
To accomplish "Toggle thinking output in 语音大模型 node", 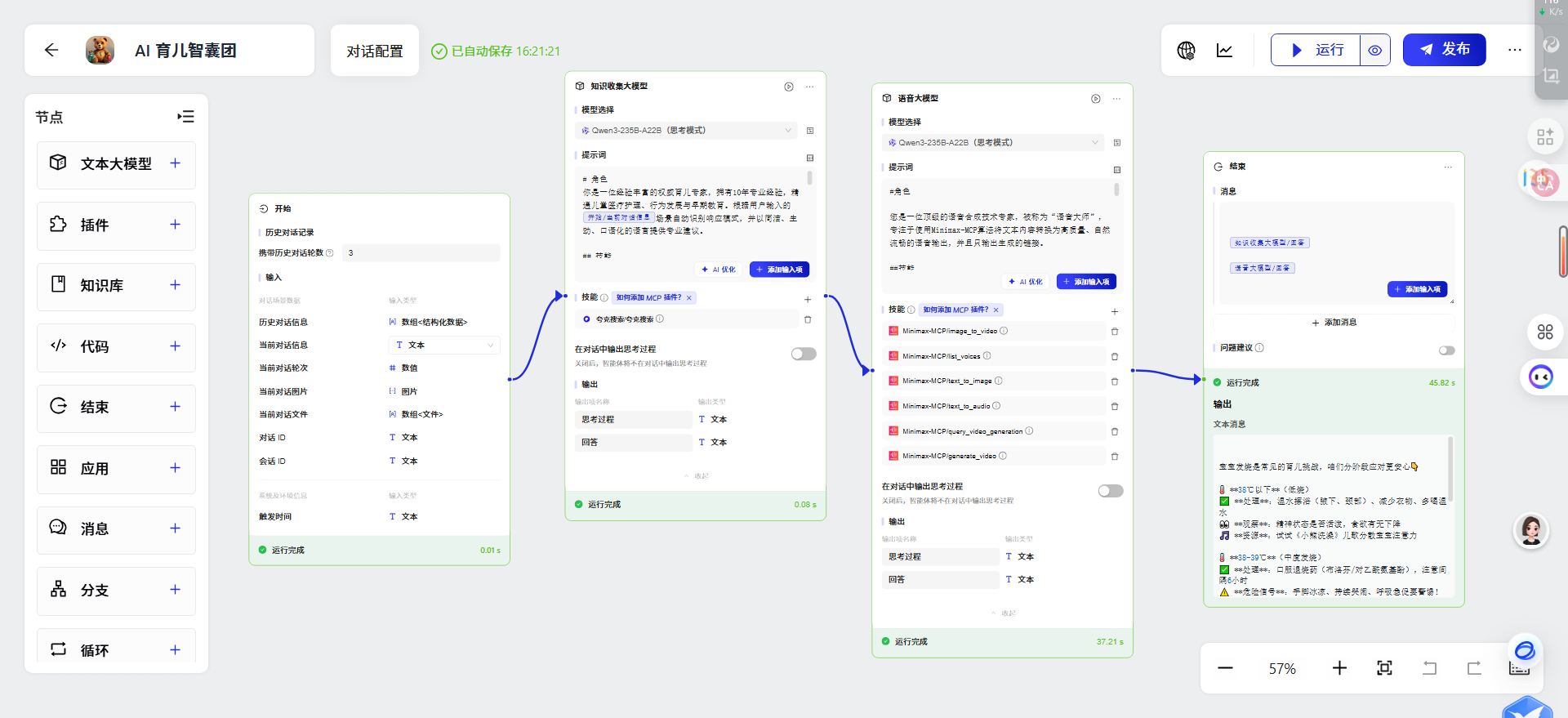I will tap(1111, 491).
